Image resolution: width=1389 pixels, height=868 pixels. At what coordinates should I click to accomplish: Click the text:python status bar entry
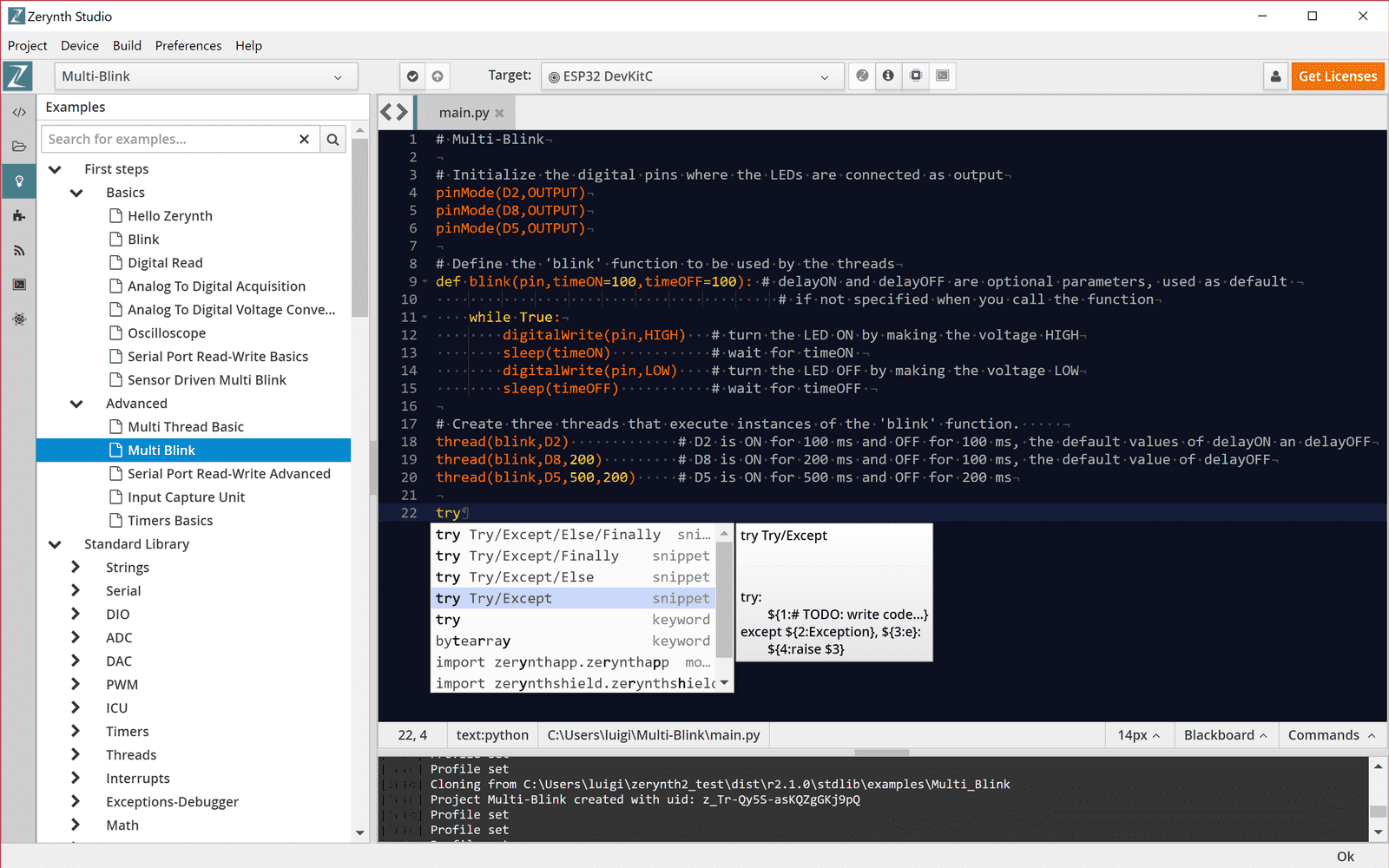click(492, 735)
